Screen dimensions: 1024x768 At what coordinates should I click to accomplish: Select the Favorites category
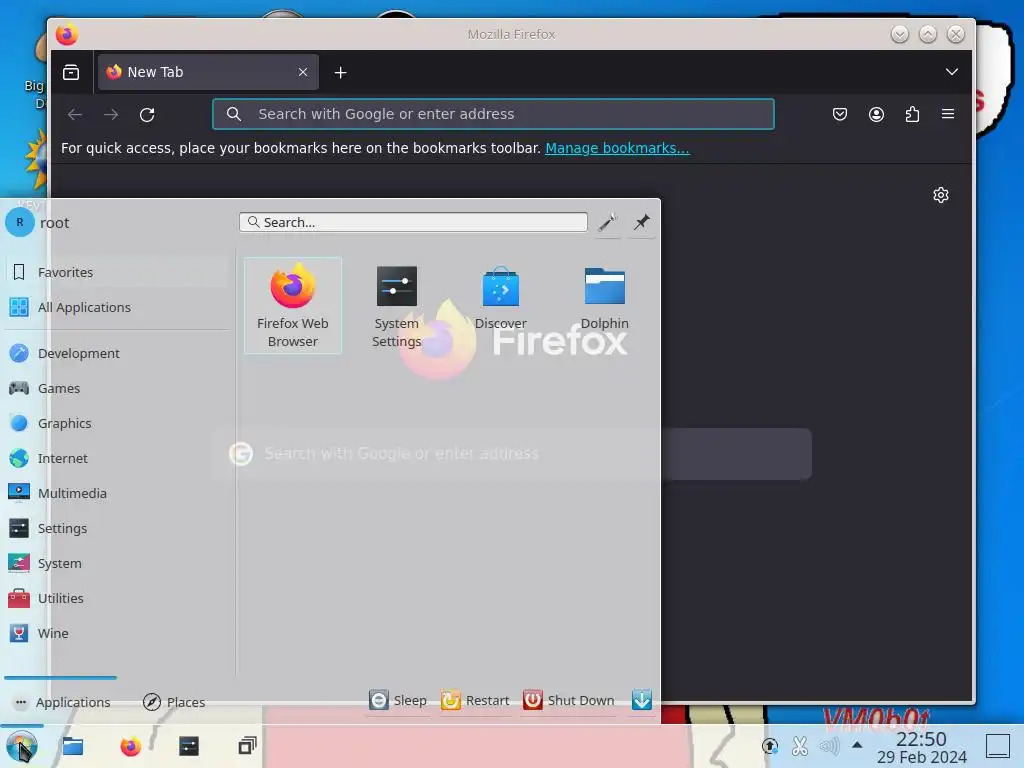point(116,272)
